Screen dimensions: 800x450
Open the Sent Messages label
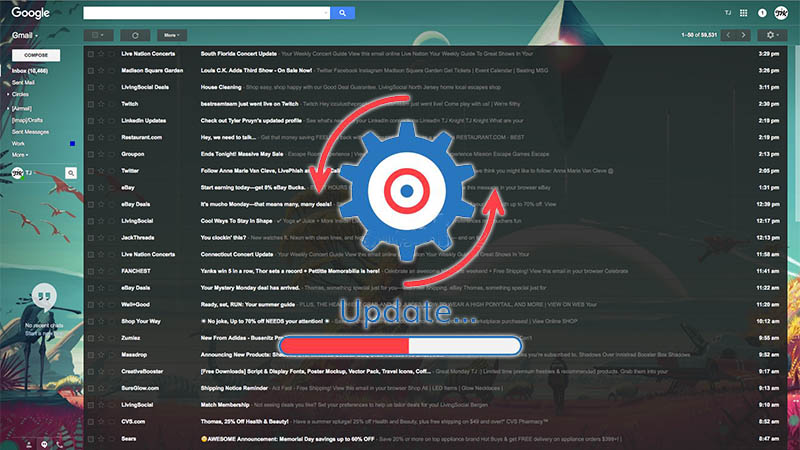[x=30, y=132]
